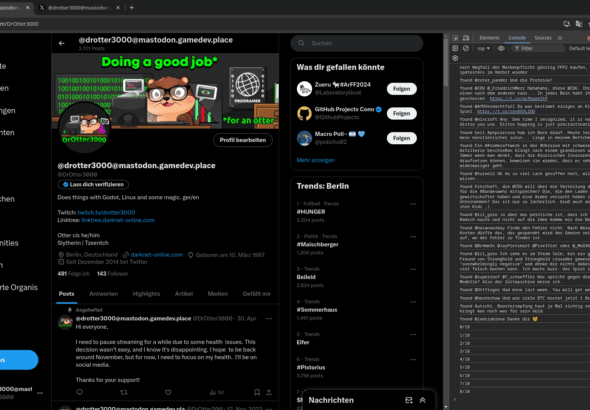590x410 pixels.
Task: Open the #Pistorius trend
Action: [311, 367]
